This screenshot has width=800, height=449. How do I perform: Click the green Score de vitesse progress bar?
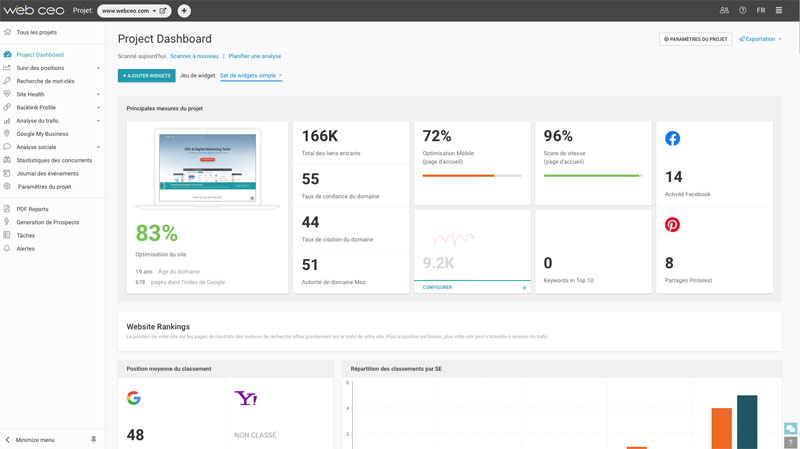point(591,176)
